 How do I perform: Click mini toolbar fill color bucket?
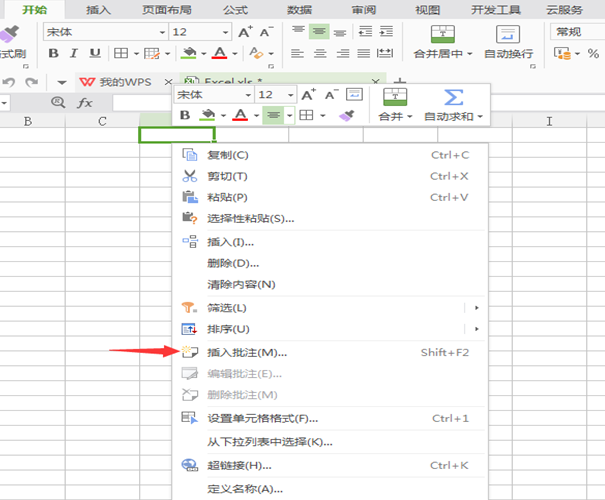coord(207,115)
